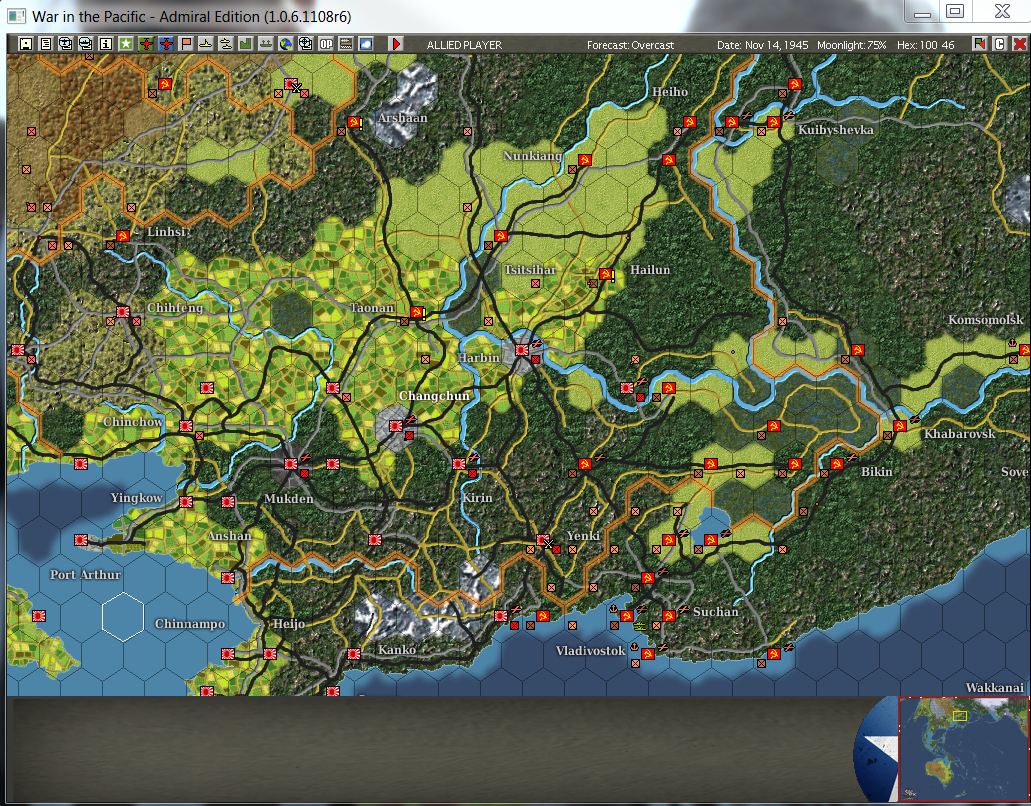This screenshot has width=1031, height=806.
Task: Click the application icon in title bar
Action: (x=17, y=16)
